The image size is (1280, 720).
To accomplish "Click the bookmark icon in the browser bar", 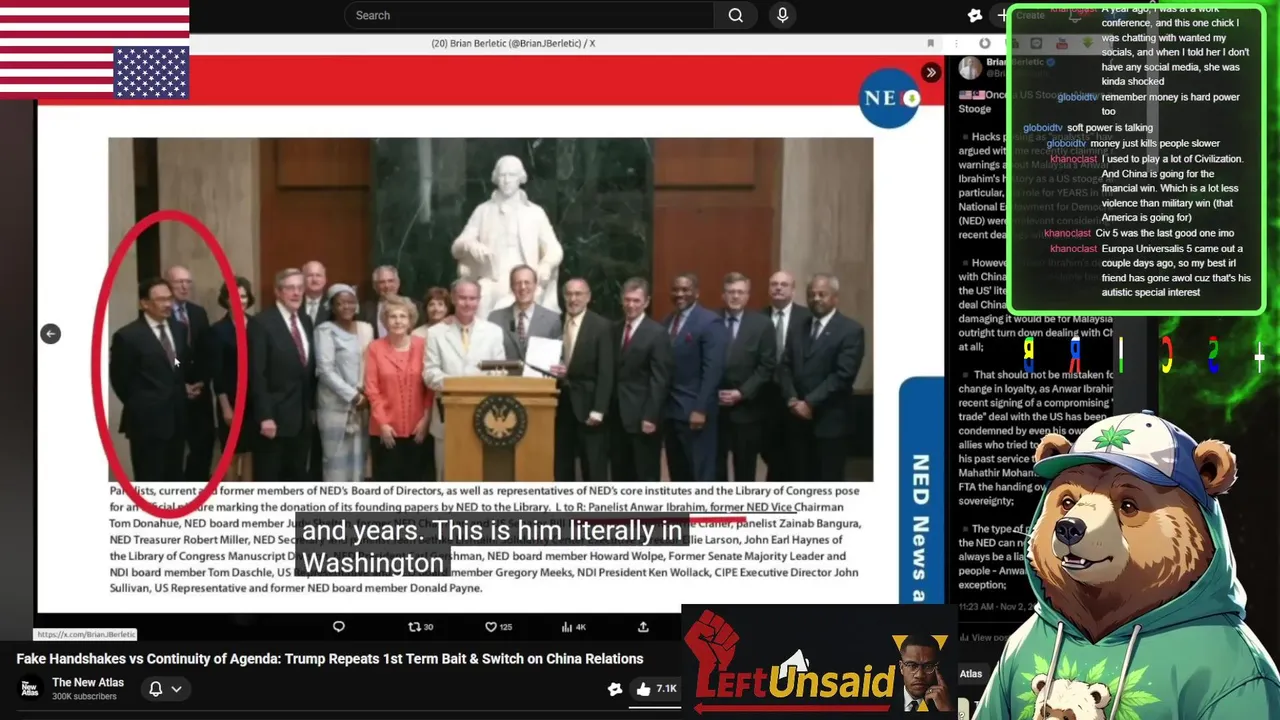I will 930,43.
